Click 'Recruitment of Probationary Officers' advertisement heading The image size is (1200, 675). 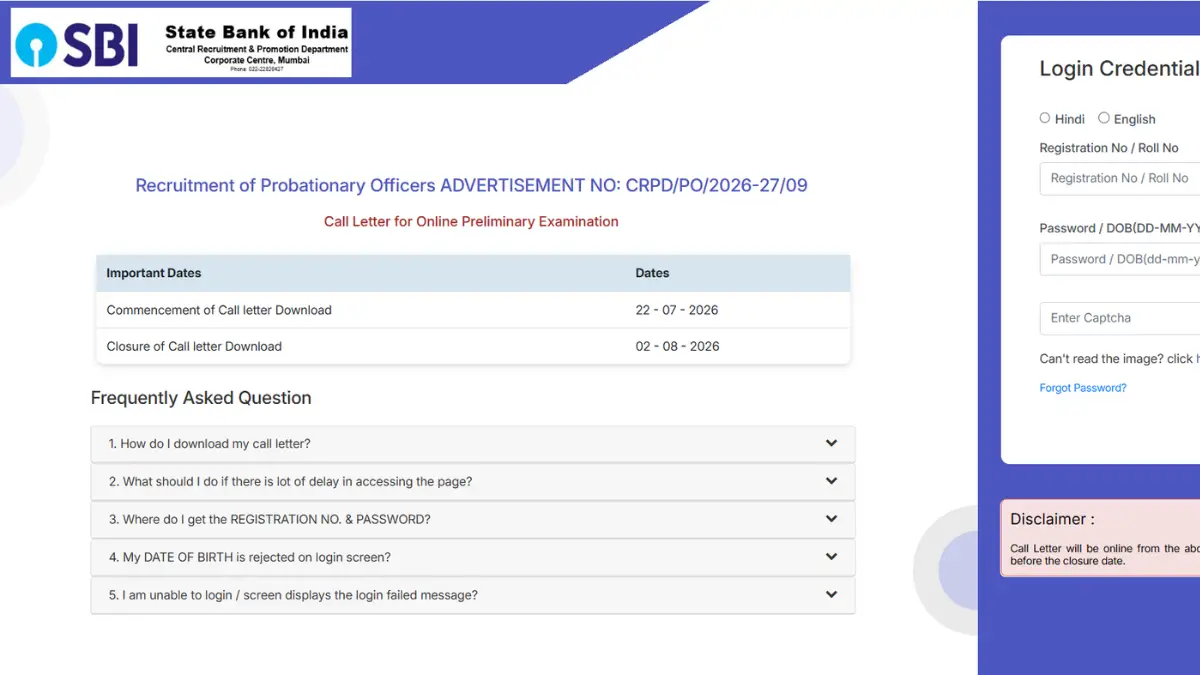471,185
